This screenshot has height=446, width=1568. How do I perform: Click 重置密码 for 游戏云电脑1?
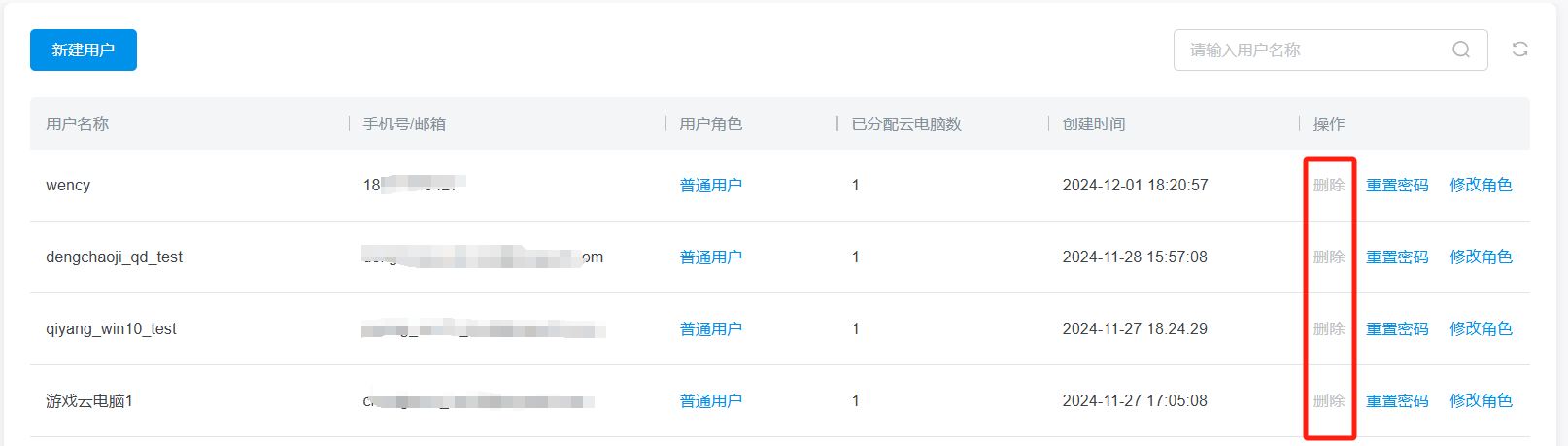pos(1397,400)
